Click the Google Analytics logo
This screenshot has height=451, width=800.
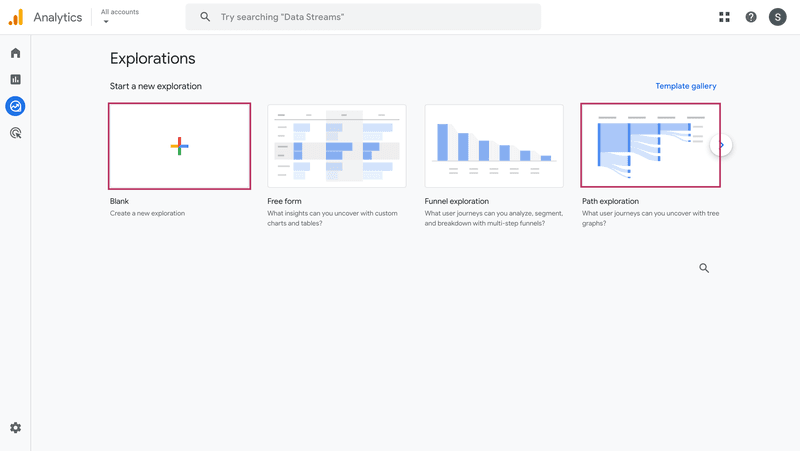point(16,17)
